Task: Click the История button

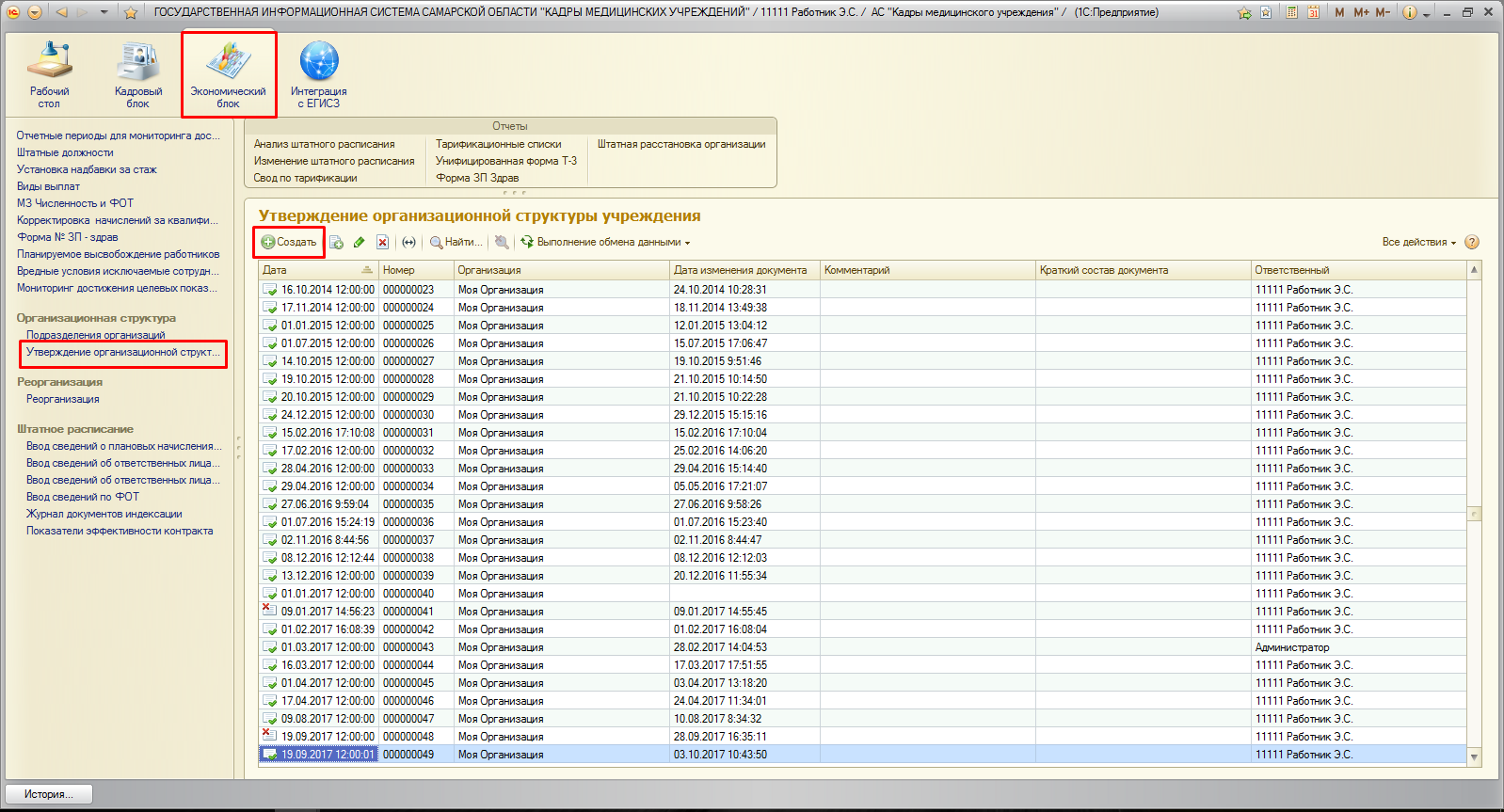Action: pos(50,794)
